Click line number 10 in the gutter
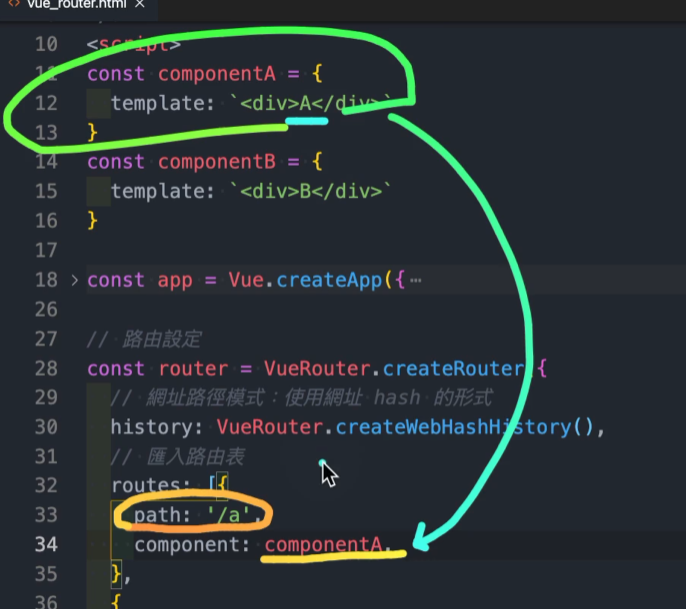Image resolution: width=686 pixels, height=609 pixels. pyautogui.click(x=46, y=44)
